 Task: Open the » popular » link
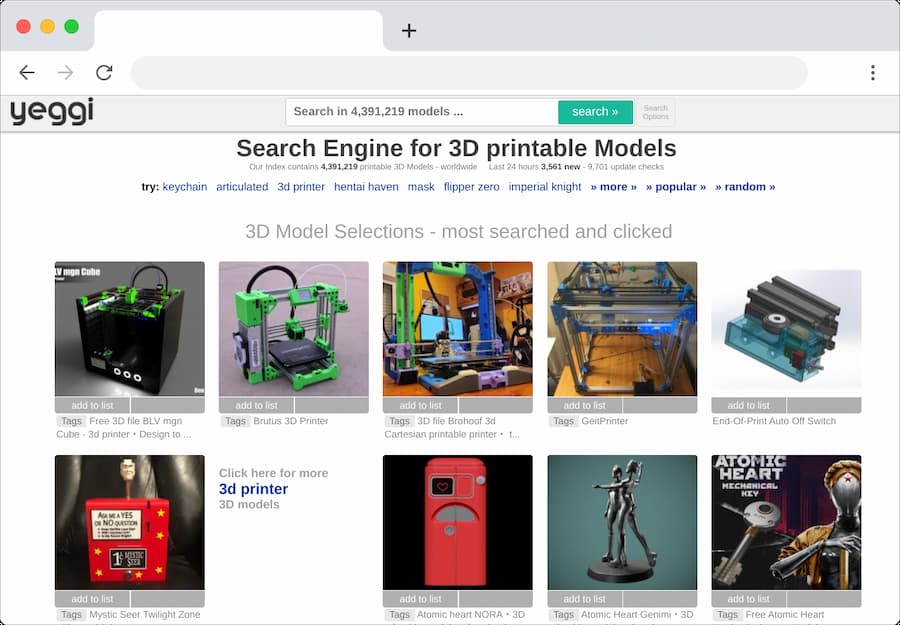coord(676,187)
